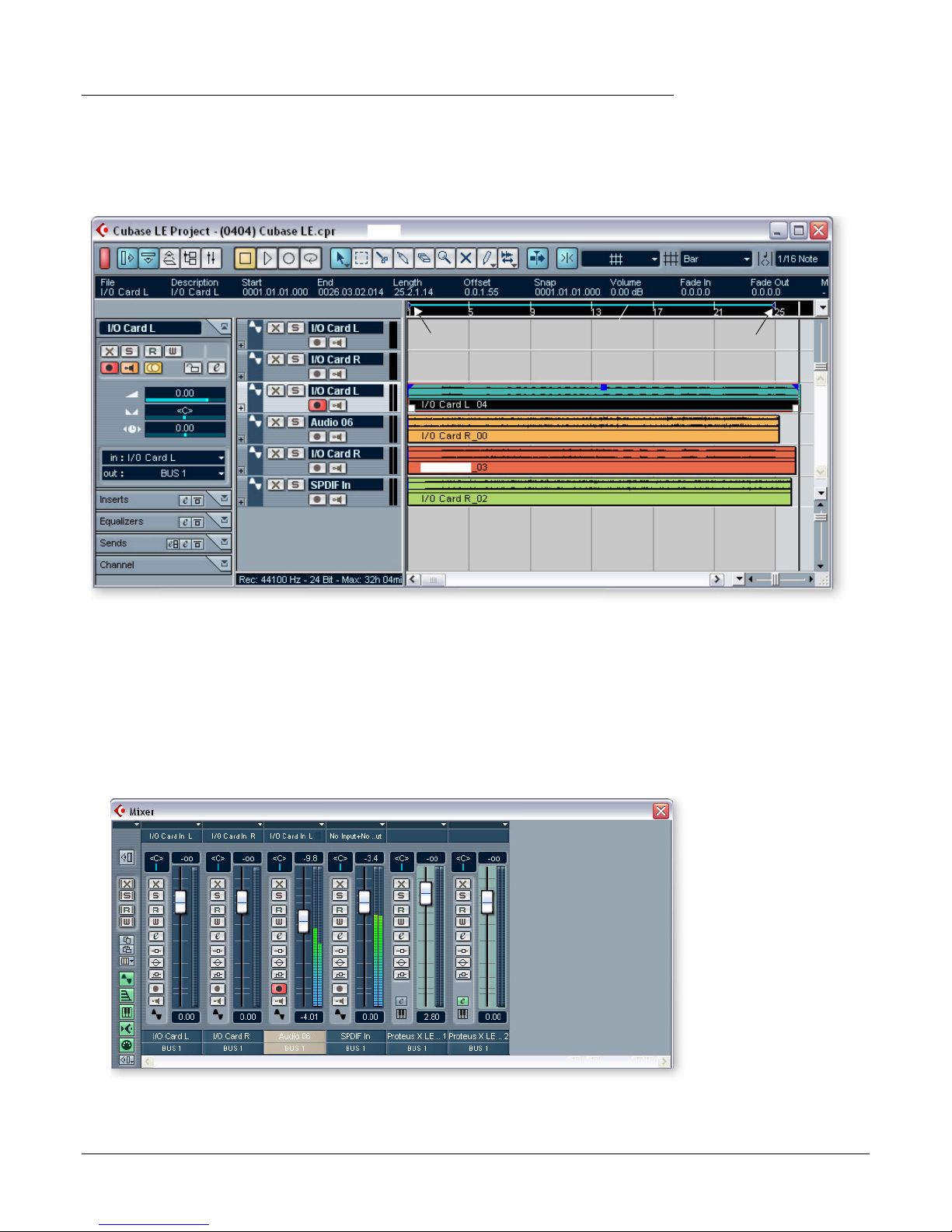Viewport: 952px width, 1232px height.
Task: Select the Glue tube tool
Action: coord(403,259)
